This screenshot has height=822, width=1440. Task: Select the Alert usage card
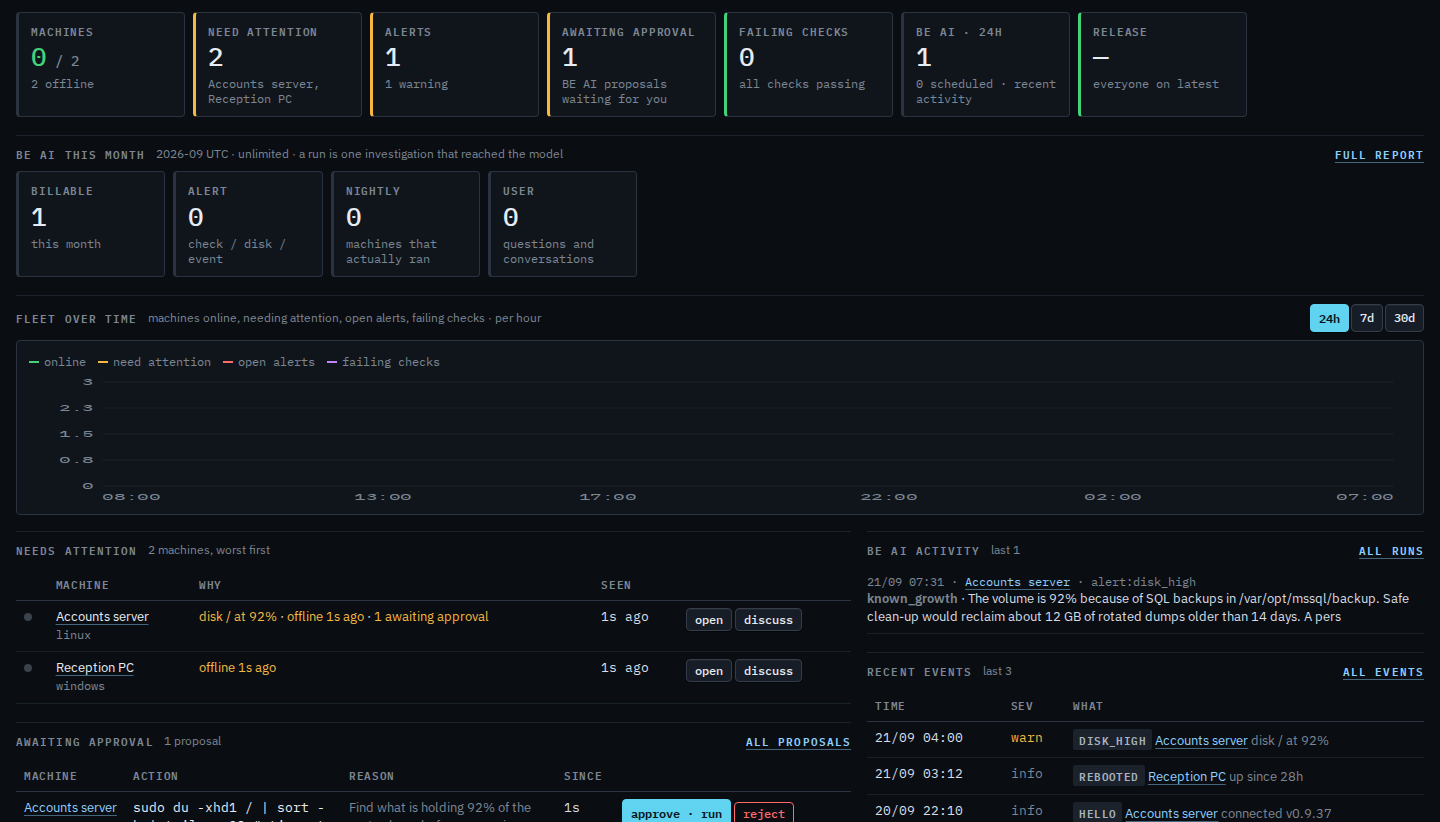(248, 224)
